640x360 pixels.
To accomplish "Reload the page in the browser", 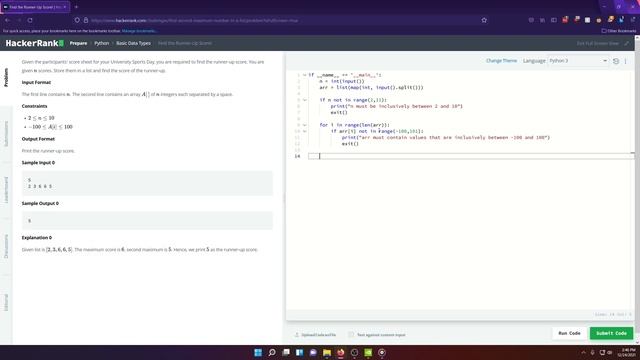I will click(30, 20).
